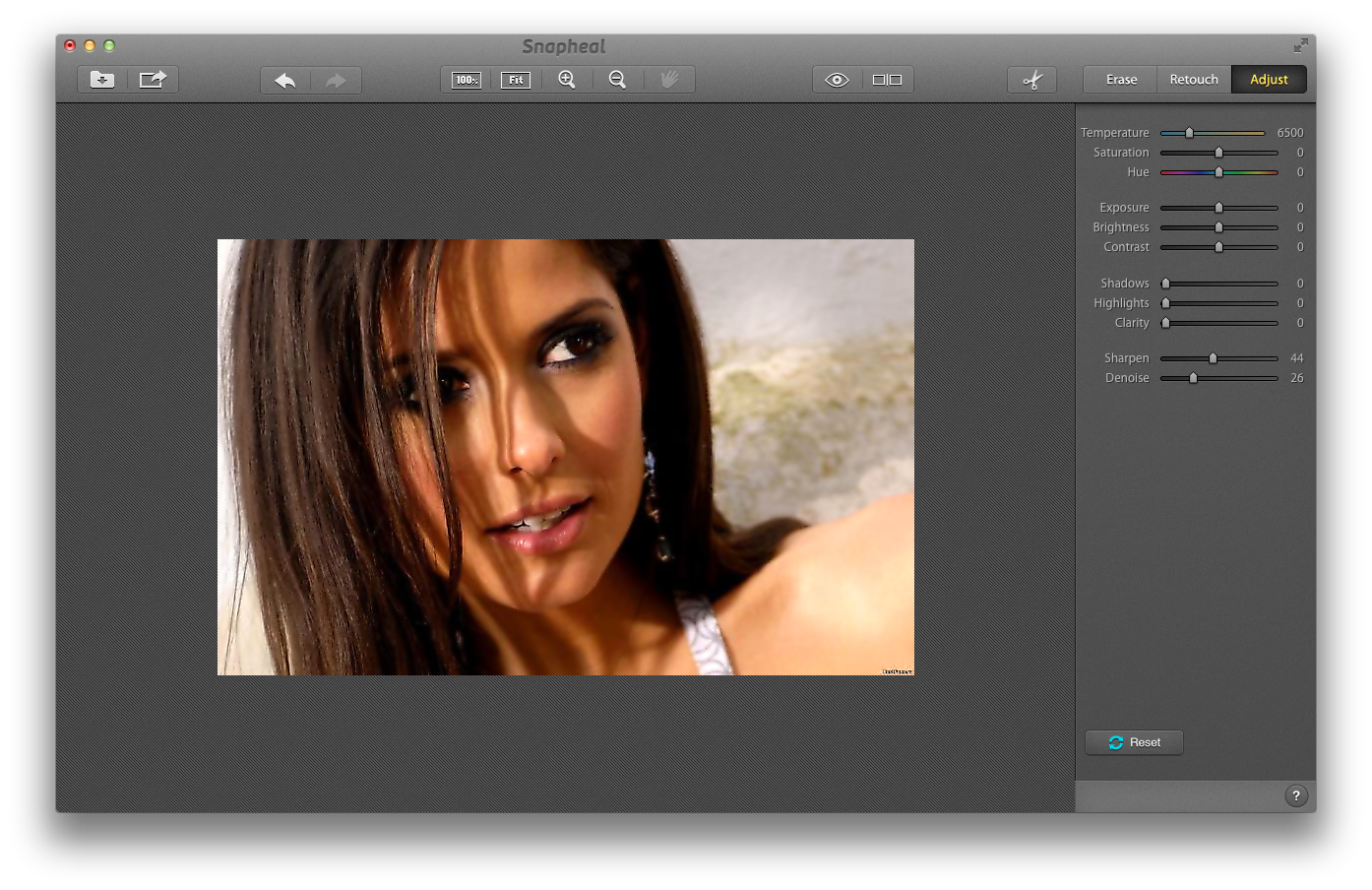The width and height of the screenshot is (1372, 890).
Task: Undo the last edit with the back arrow
Action: [x=285, y=80]
